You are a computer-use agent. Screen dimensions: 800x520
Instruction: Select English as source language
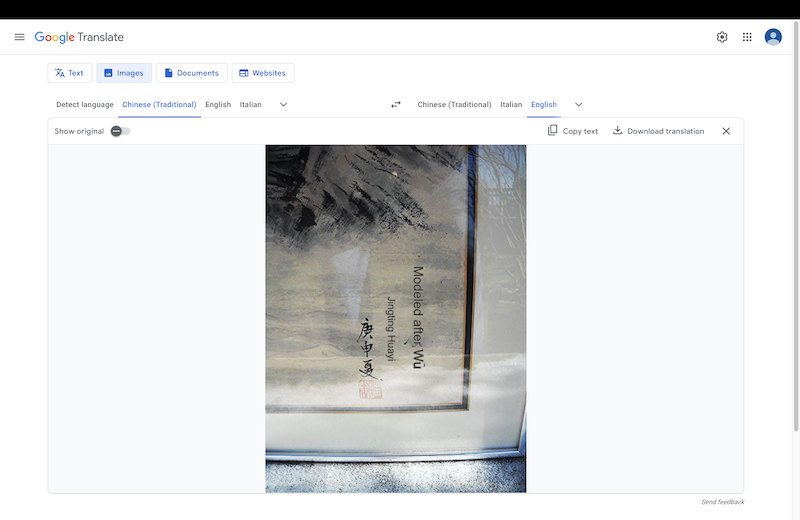pyautogui.click(x=218, y=105)
